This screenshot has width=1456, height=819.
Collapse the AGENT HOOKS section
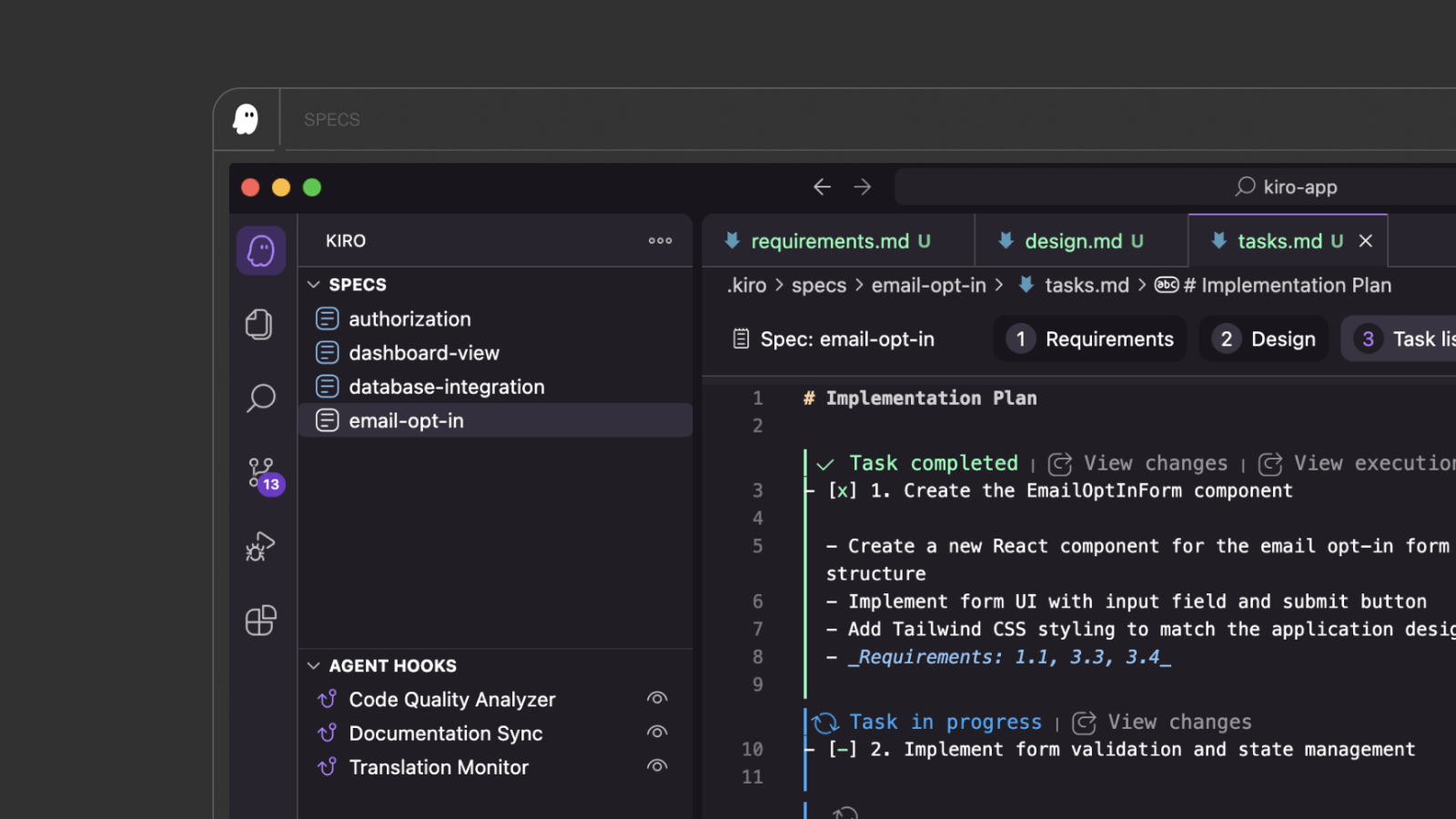314,666
